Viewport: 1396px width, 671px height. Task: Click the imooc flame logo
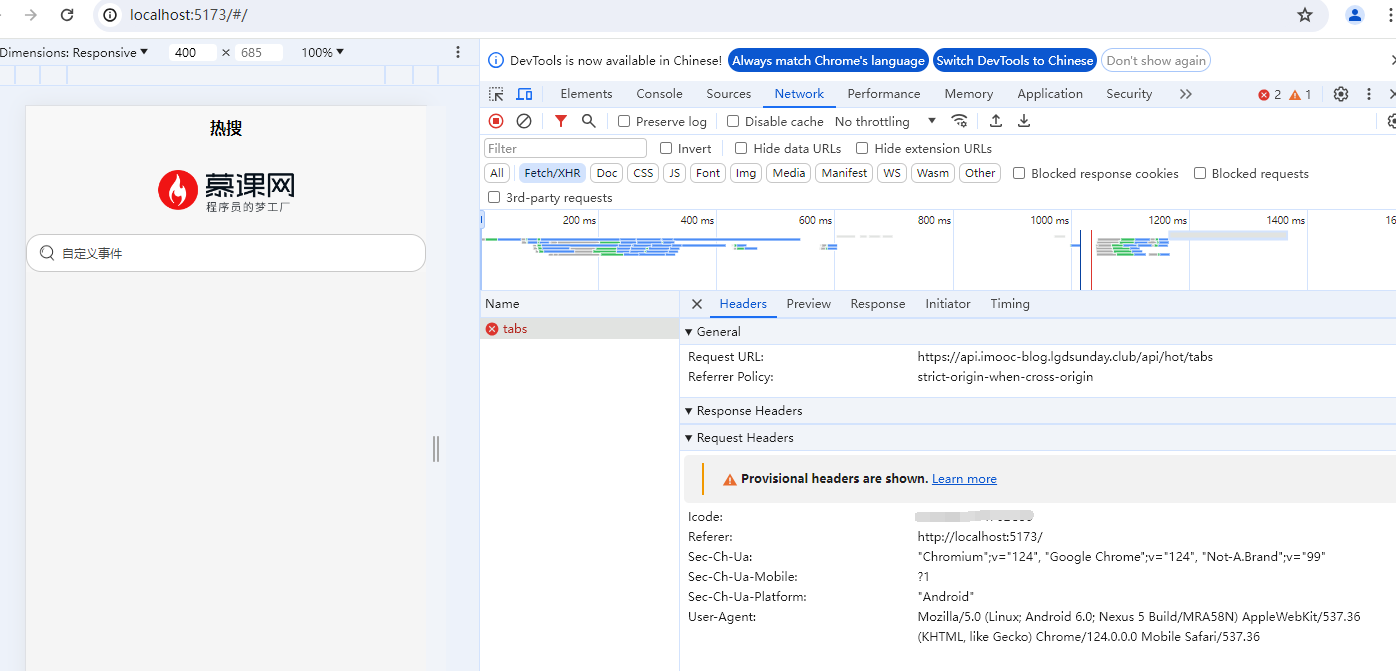tap(178, 190)
